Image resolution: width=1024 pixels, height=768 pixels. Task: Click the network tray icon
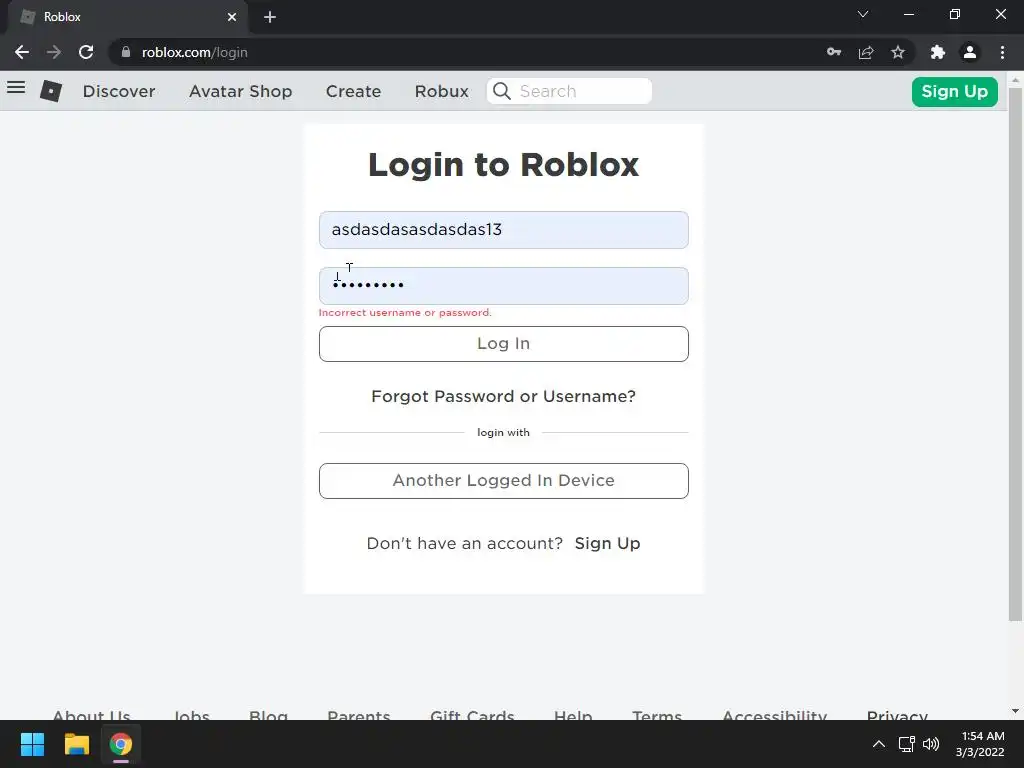click(906, 744)
